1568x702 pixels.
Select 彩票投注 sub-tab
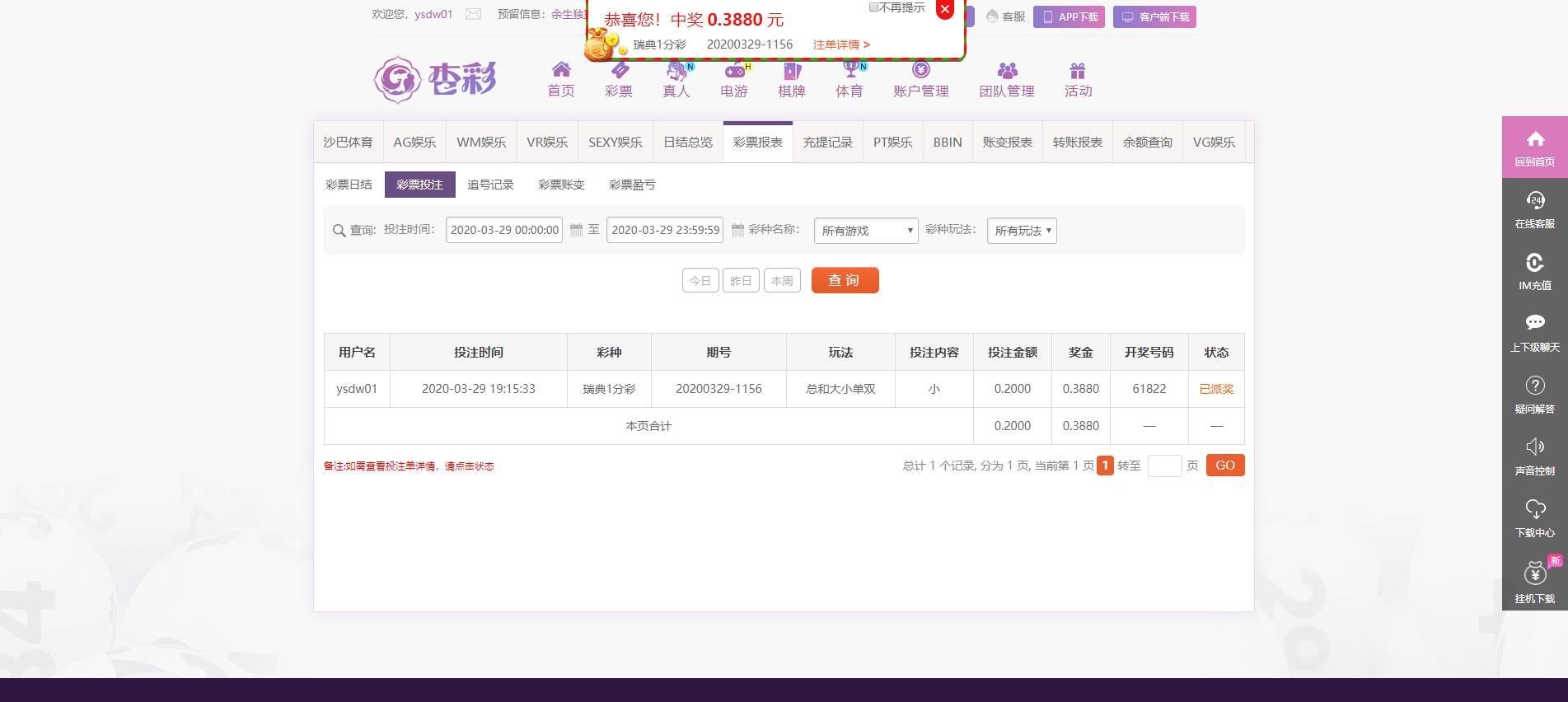coord(420,185)
